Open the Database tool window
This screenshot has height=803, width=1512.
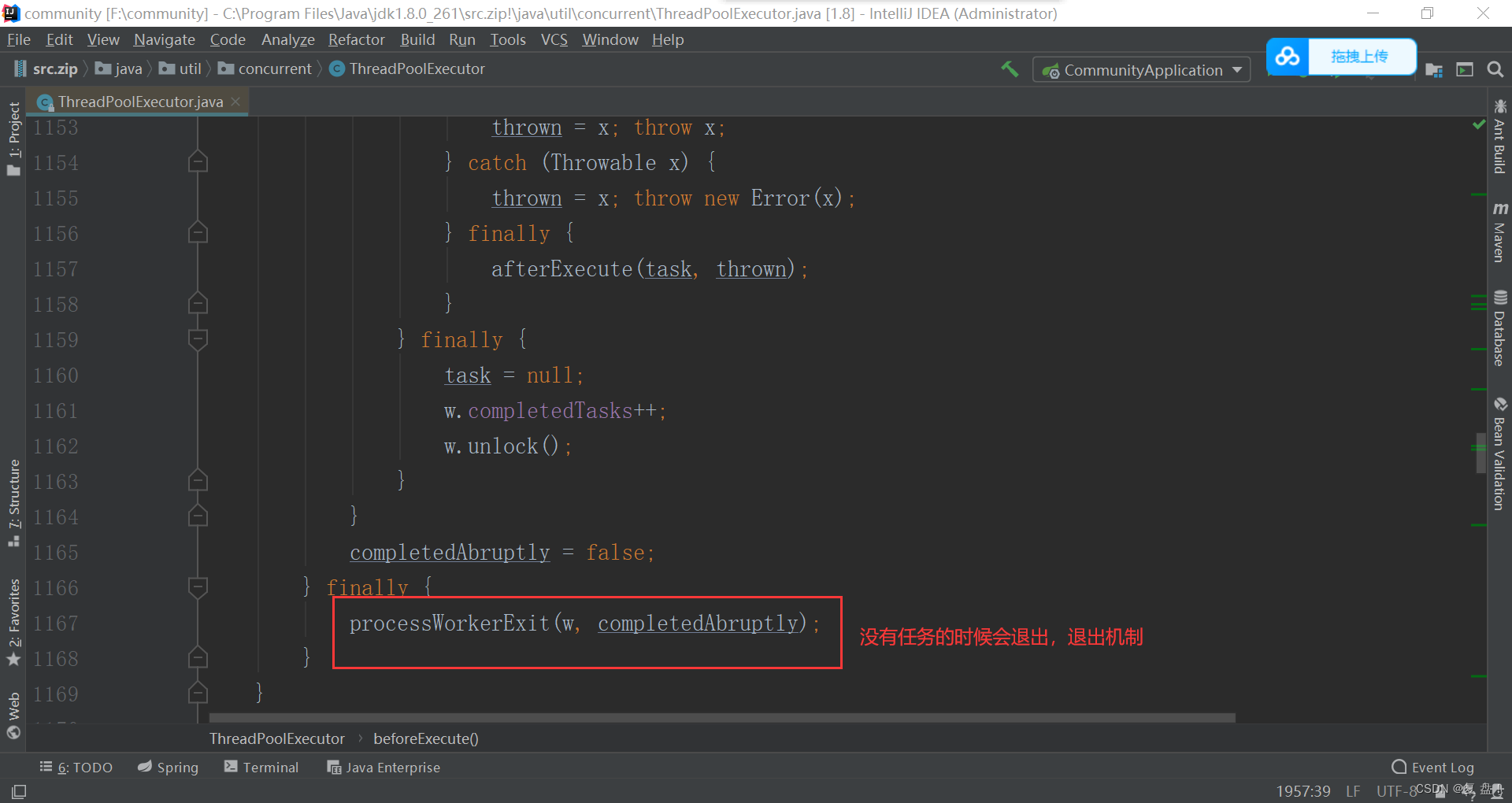[1499, 328]
